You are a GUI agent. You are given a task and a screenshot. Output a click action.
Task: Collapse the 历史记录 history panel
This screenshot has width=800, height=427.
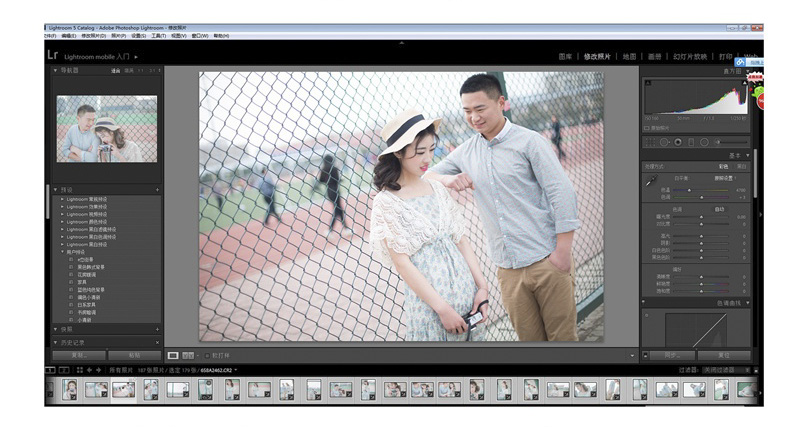pyautogui.click(x=55, y=343)
